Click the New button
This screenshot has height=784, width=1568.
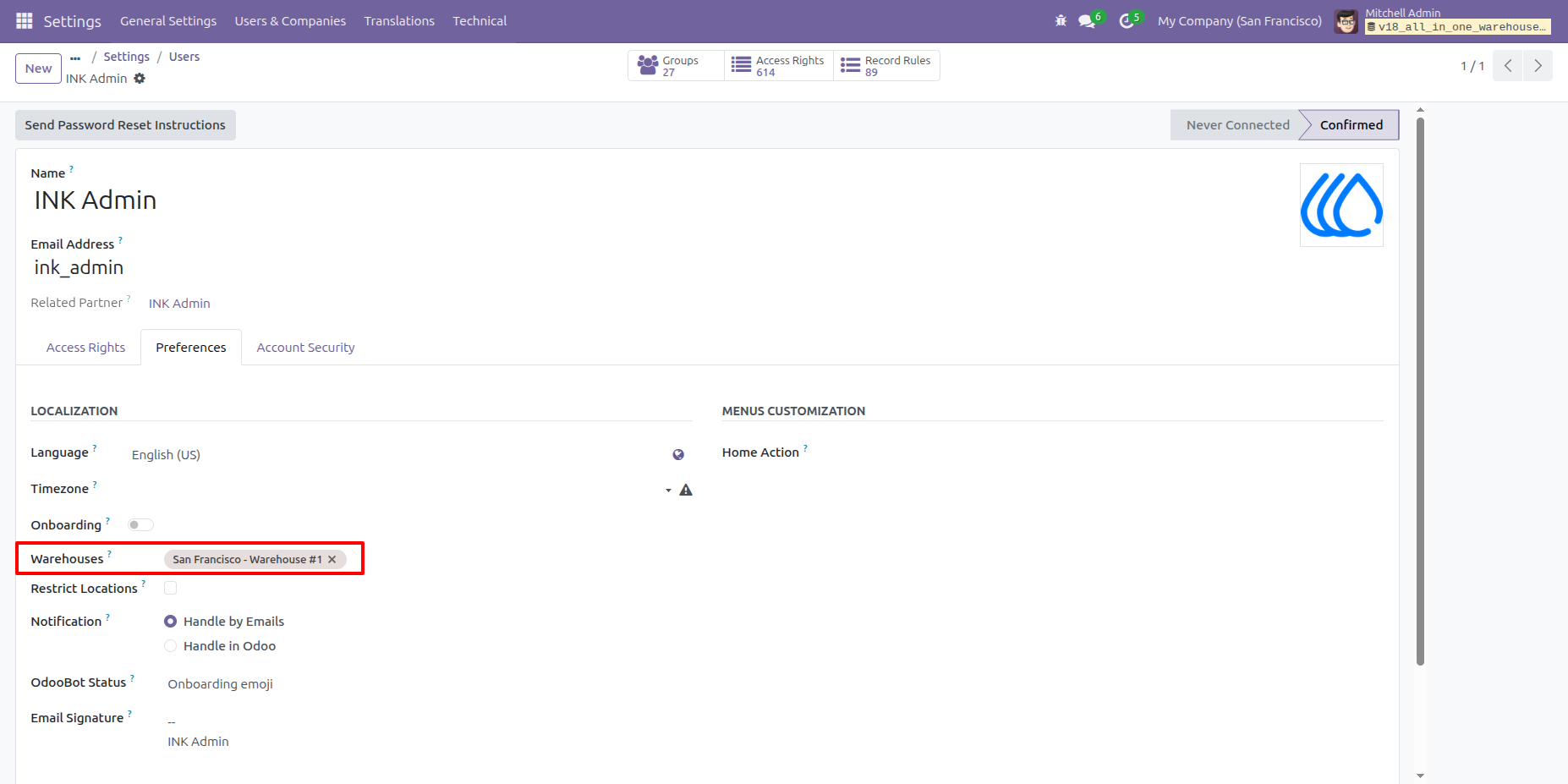click(38, 69)
